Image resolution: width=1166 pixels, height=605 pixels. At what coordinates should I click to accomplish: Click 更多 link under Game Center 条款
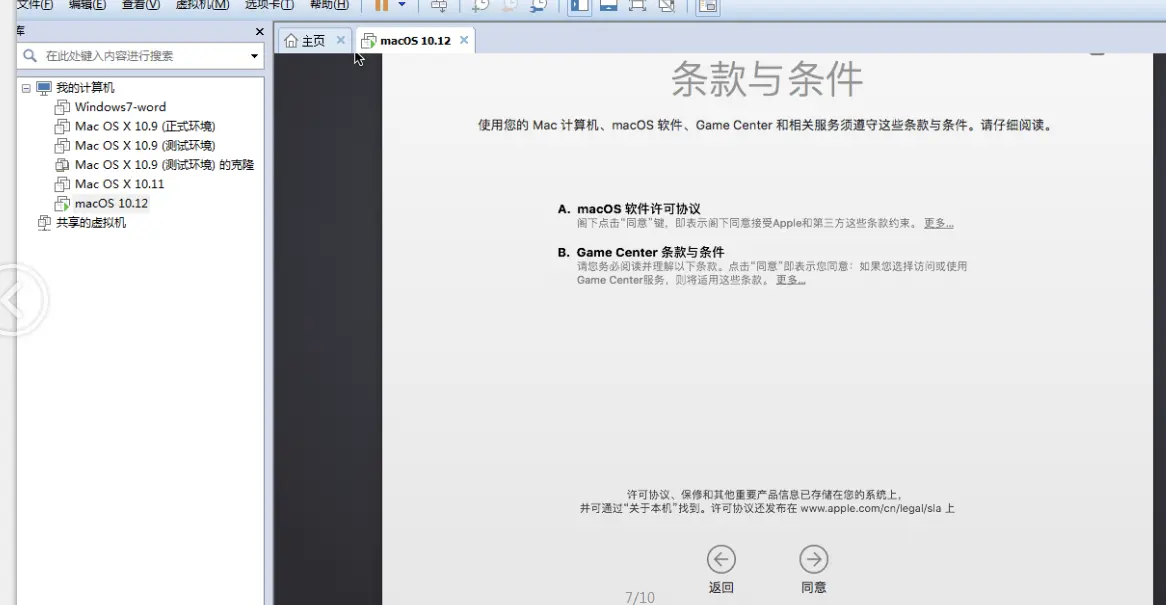click(790, 280)
